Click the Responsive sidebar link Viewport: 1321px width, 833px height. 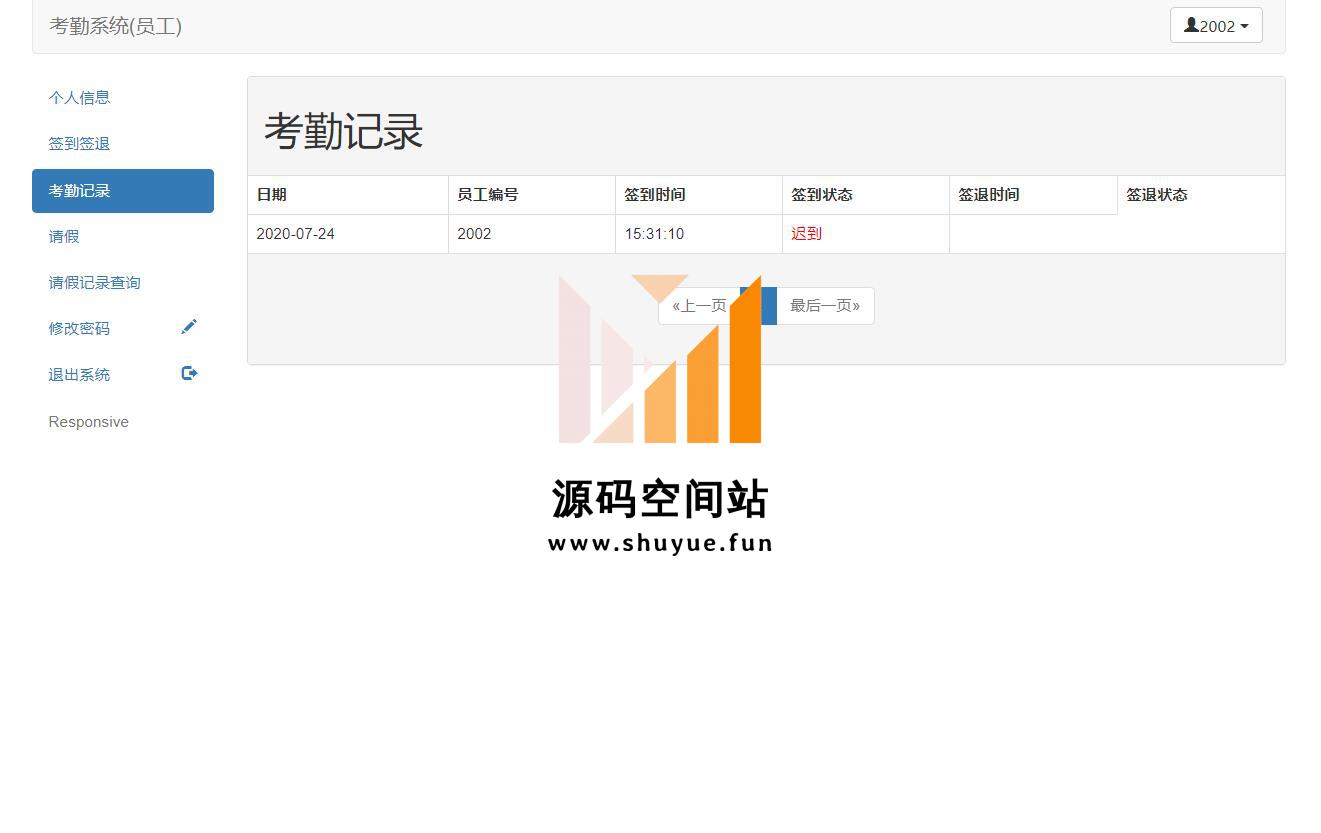[x=88, y=421]
